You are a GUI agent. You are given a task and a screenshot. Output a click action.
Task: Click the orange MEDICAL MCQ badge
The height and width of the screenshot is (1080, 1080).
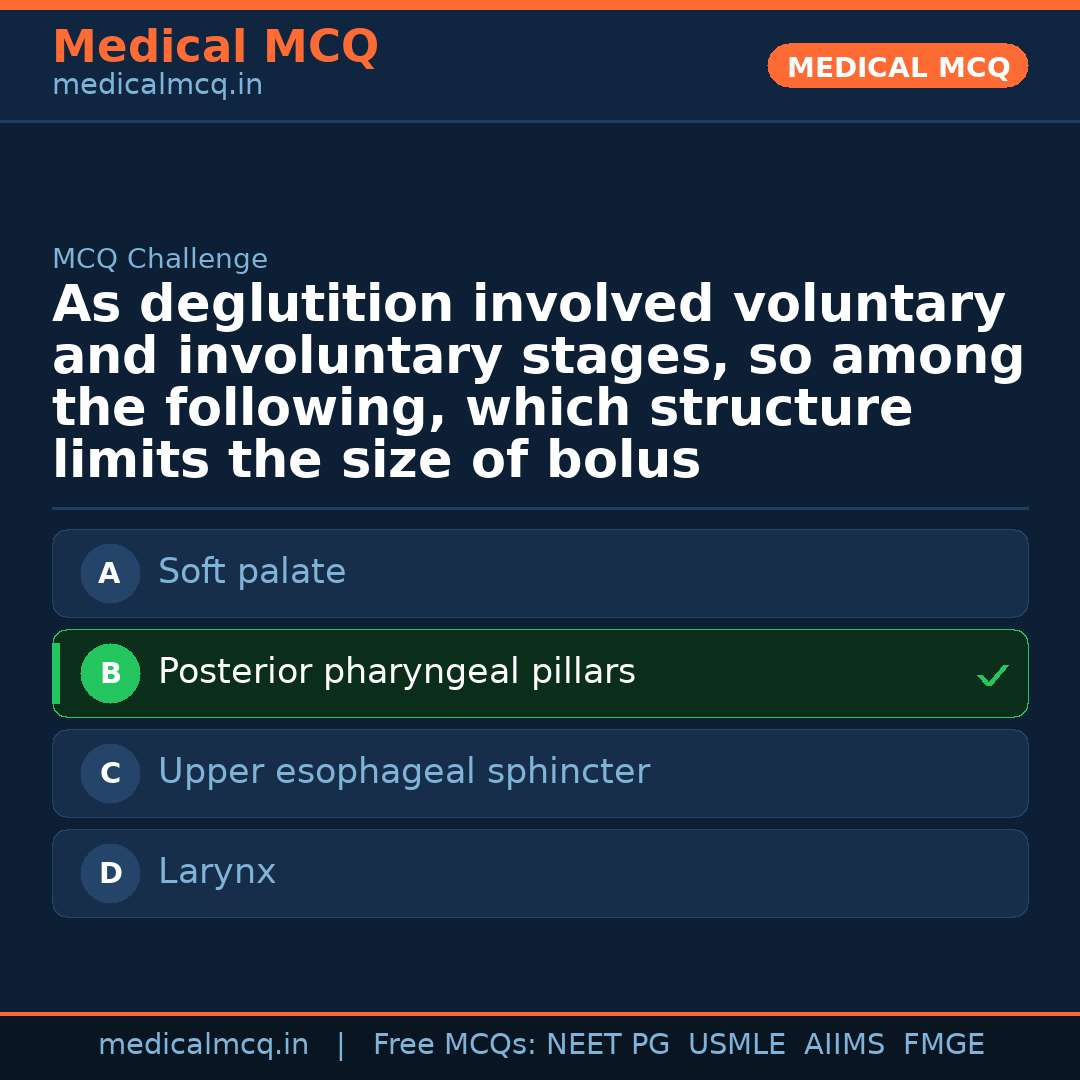tap(897, 66)
